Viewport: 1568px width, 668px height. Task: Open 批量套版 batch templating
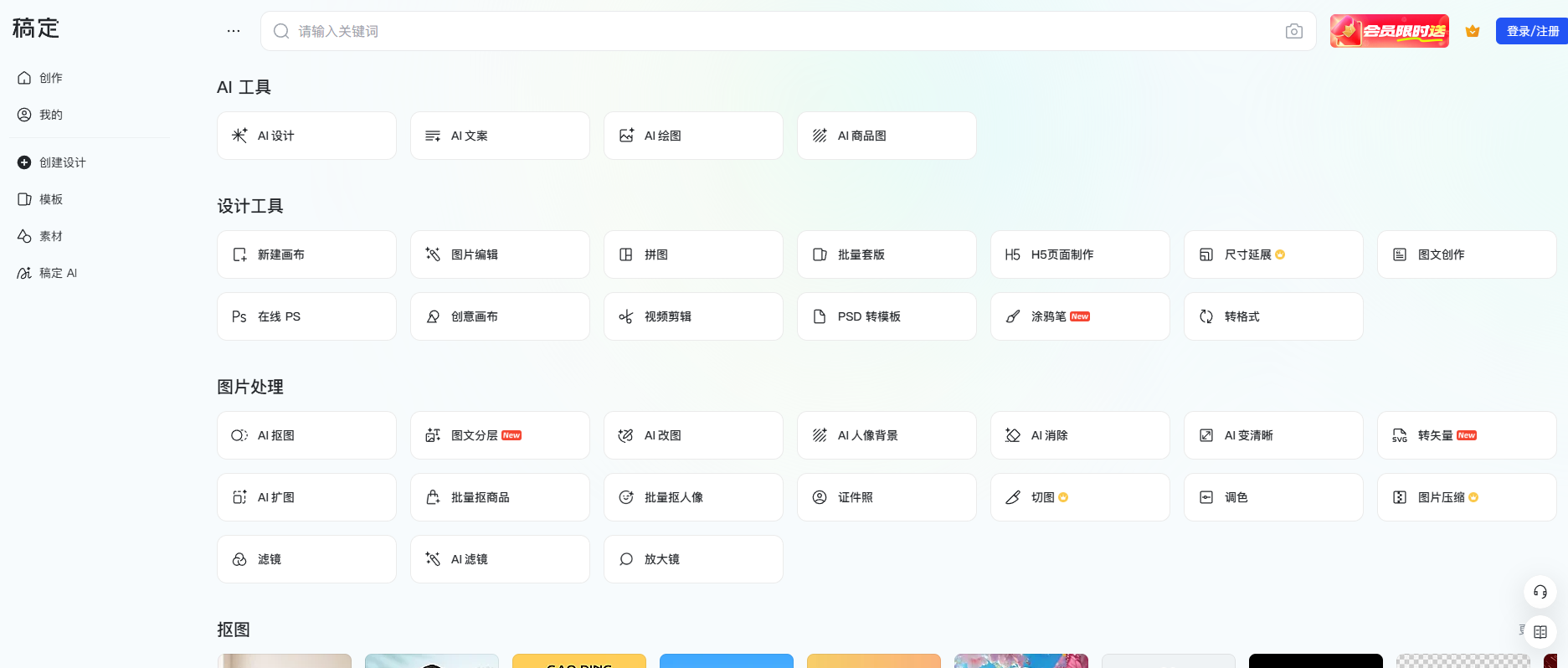[887, 254]
